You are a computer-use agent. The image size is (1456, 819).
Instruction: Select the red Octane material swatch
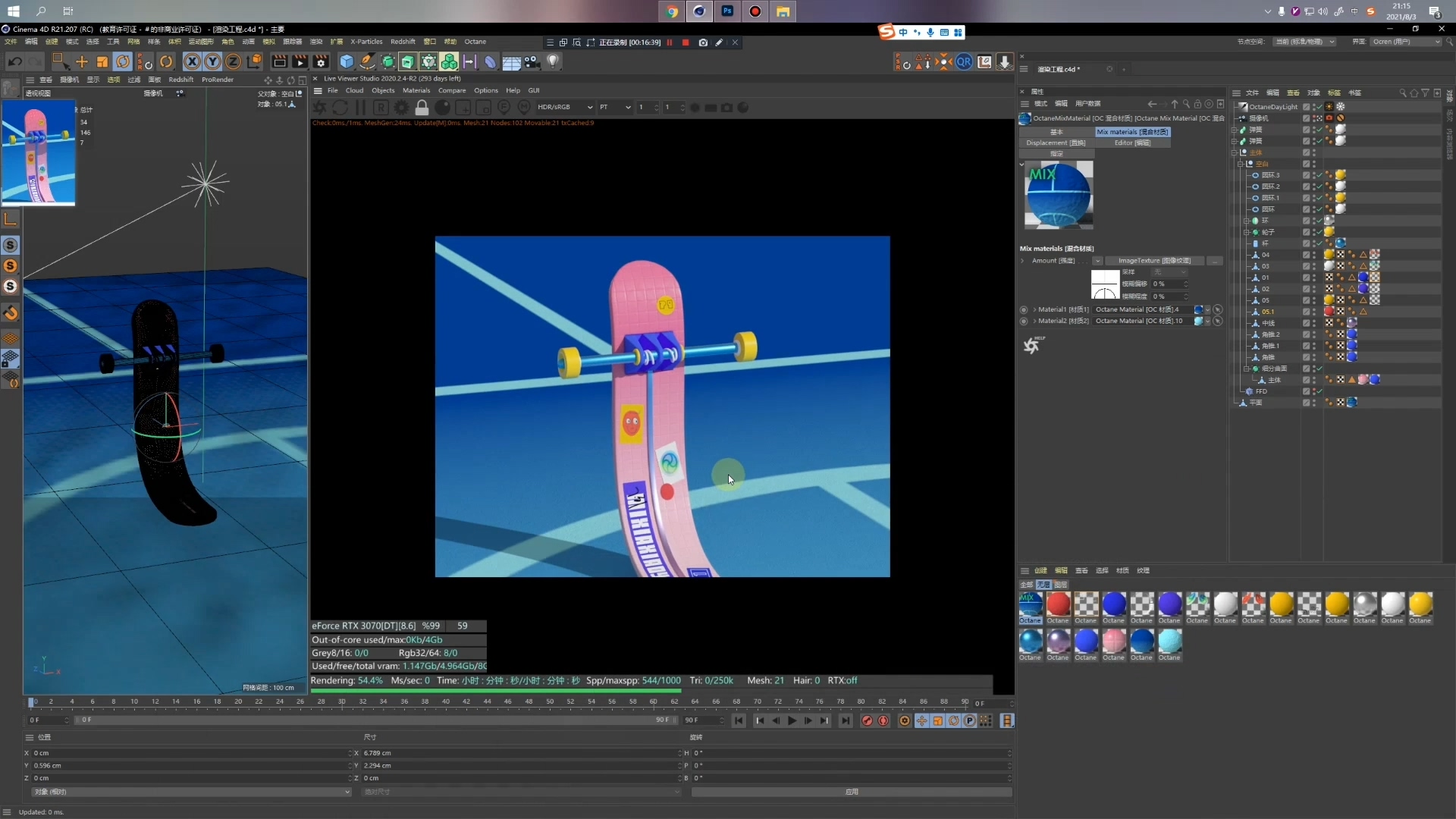[1058, 604]
